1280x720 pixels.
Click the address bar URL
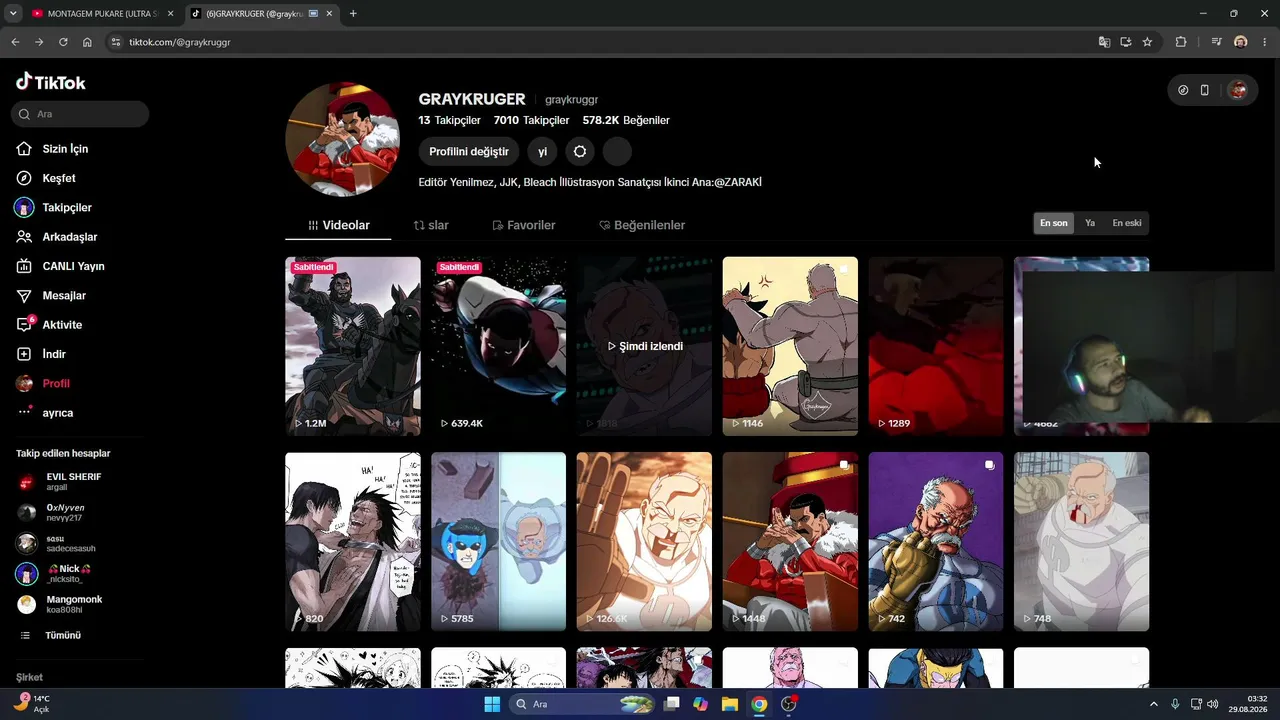pos(180,42)
